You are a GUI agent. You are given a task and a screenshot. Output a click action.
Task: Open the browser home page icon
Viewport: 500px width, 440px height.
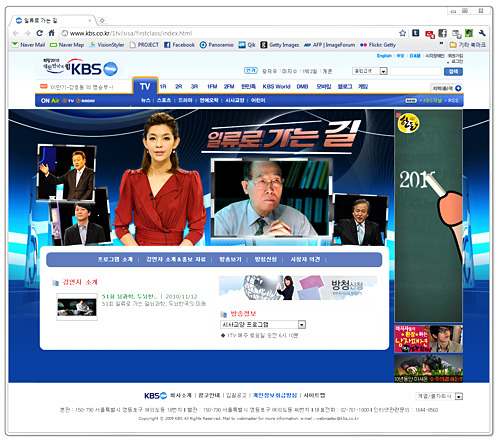(x=51, y=33)
